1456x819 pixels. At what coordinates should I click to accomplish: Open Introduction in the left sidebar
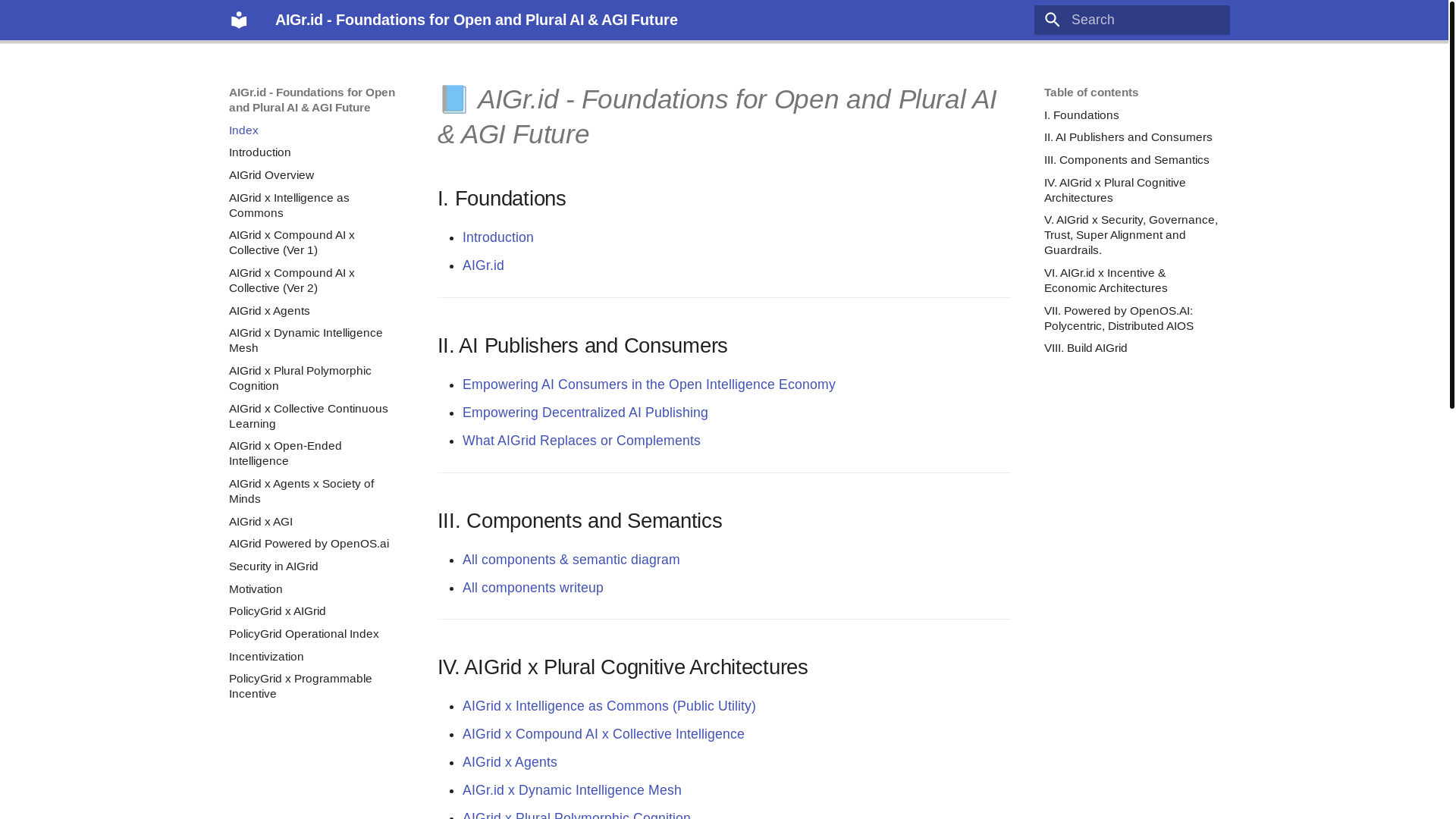tap(260, 152)
